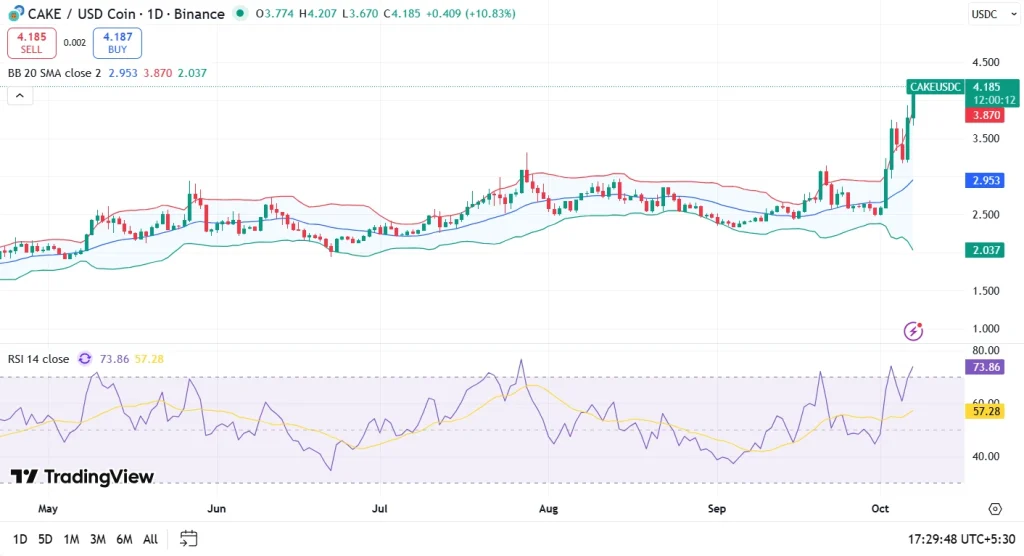1024x556 pixels.
Task: Select the 1D time range
Action: pyautogui.click(x=20, y=539)
